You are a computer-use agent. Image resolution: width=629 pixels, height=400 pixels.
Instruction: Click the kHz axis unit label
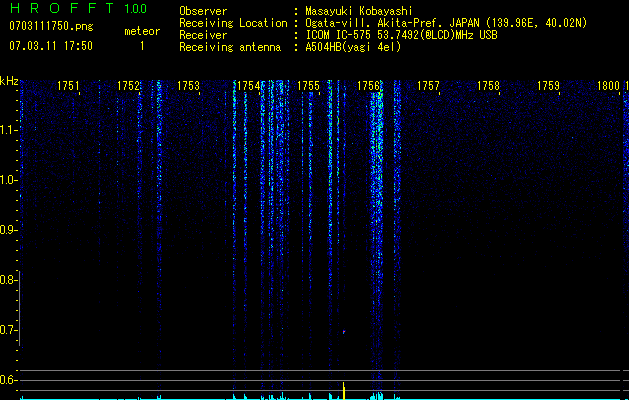[x=9, y=81]
